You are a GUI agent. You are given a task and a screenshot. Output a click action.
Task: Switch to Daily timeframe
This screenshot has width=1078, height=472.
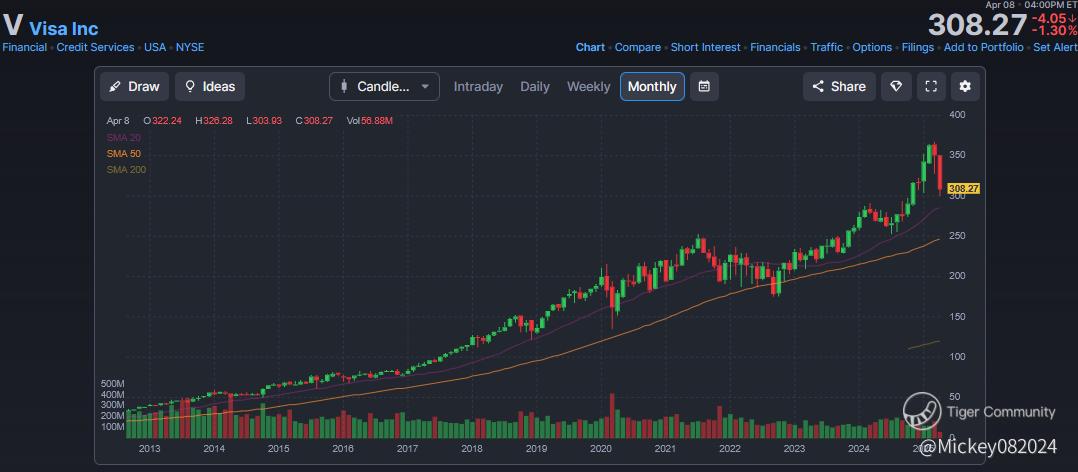pos(535,87)
